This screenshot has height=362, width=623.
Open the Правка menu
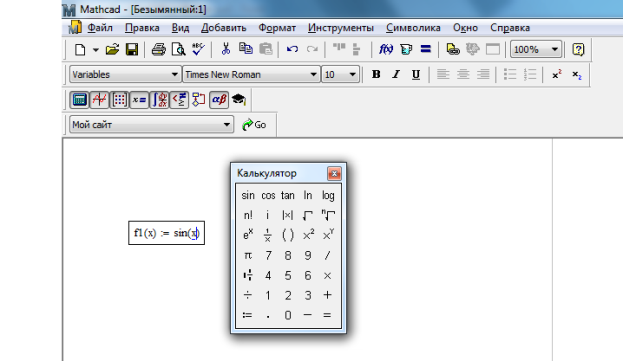(142, 28)
